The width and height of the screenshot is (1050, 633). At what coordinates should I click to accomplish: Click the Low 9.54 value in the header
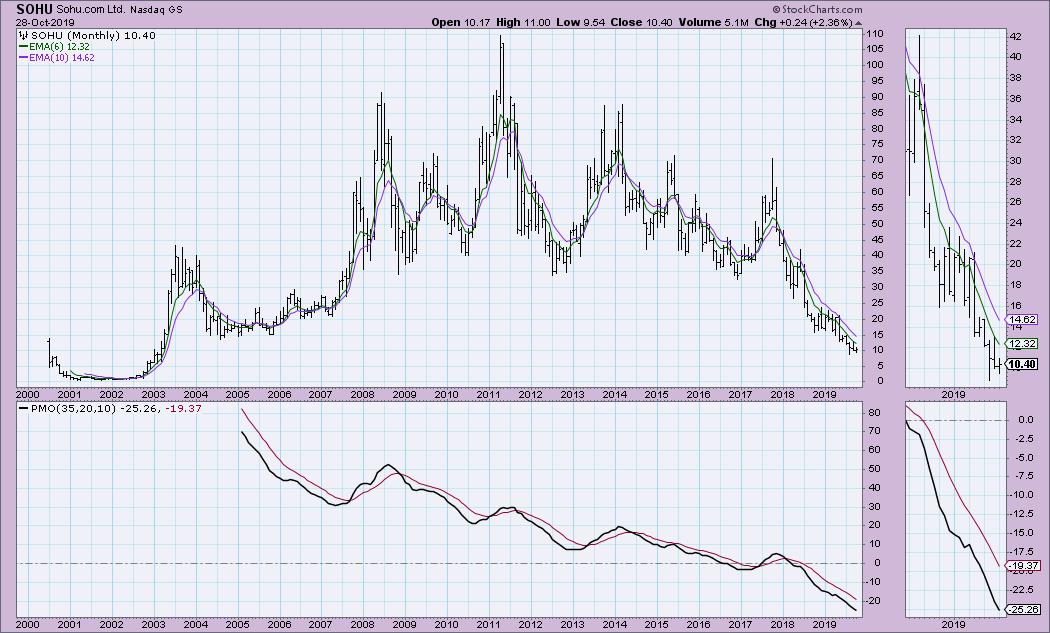click(581, 22)
